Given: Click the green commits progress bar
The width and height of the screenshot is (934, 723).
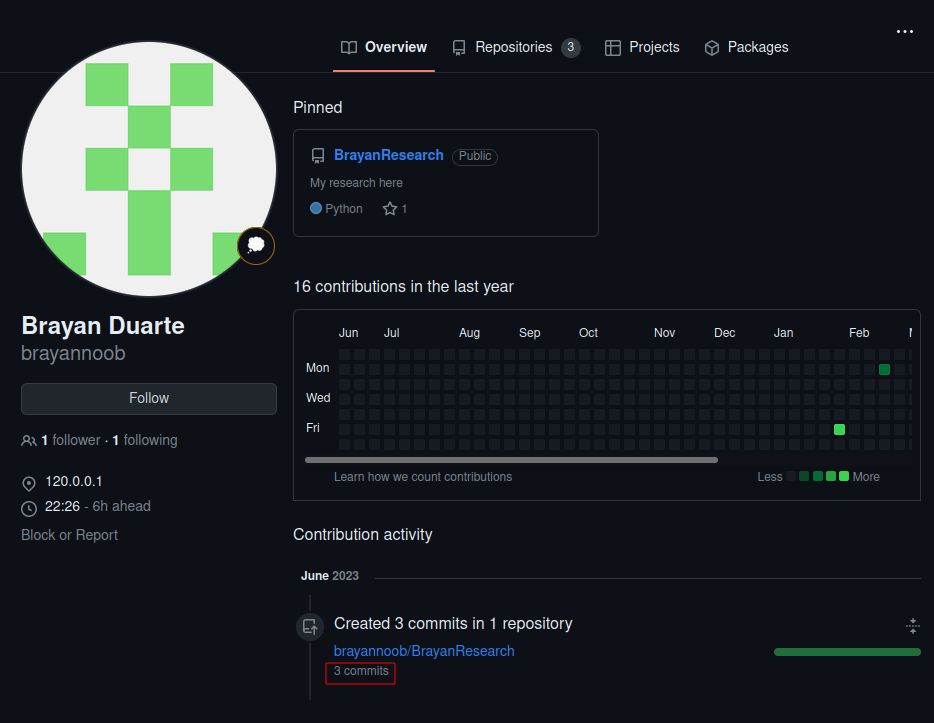Looking at the screenshot, I should (847, 652).
